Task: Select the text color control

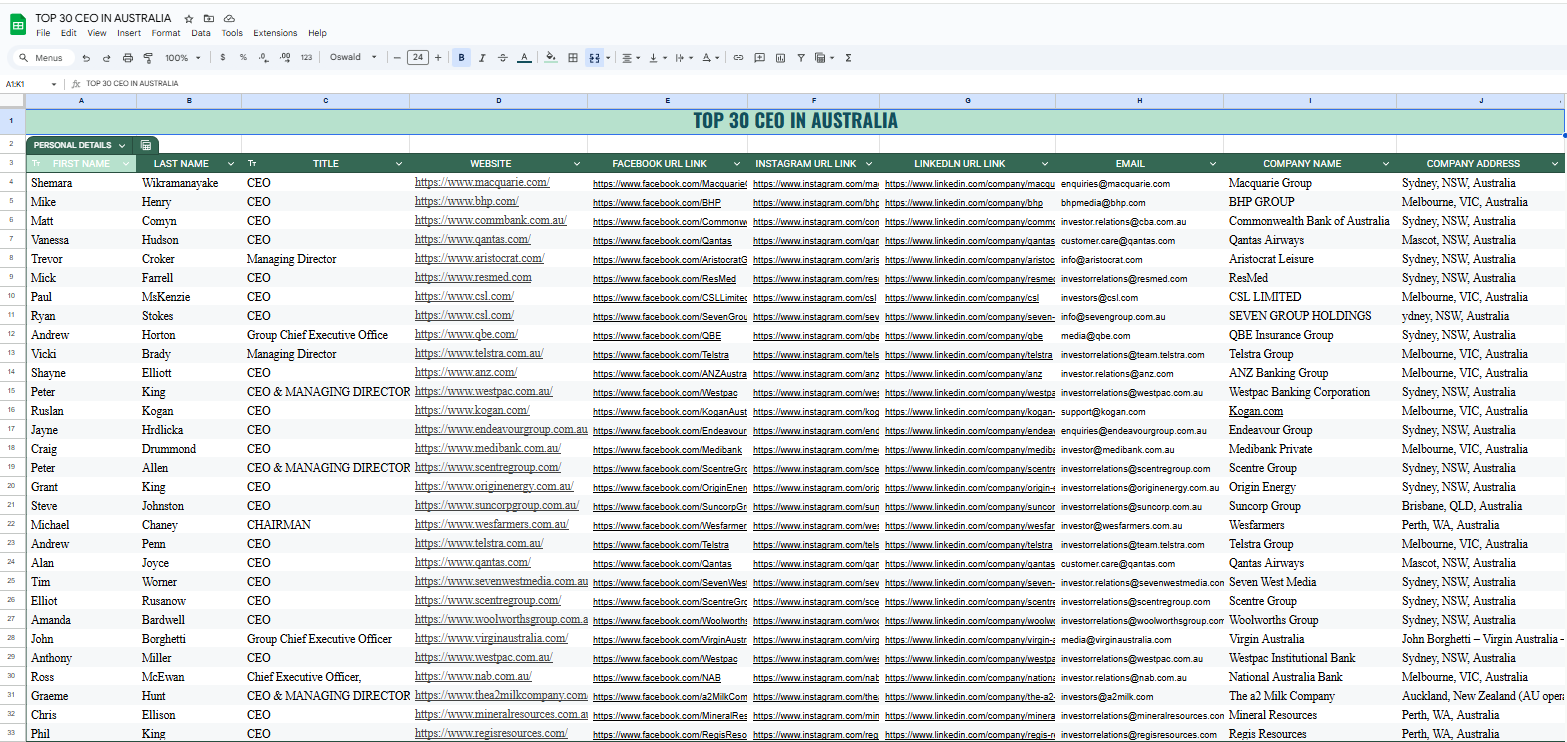Action: tap(524, 57)
